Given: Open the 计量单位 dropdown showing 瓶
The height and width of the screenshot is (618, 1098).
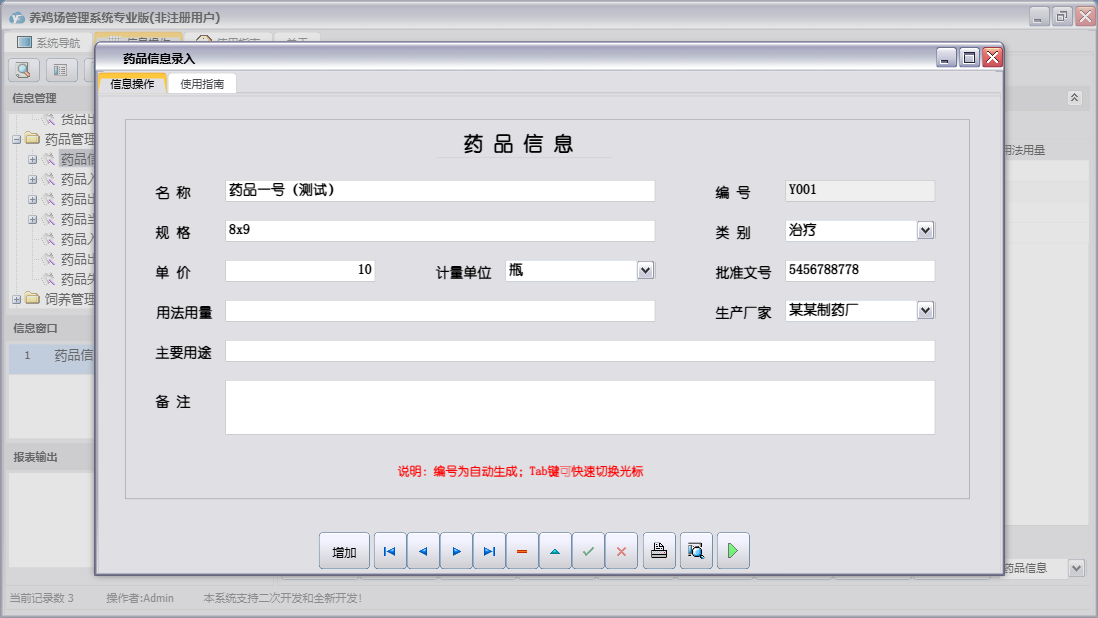Looking at the screenshot, I should 646,270.
